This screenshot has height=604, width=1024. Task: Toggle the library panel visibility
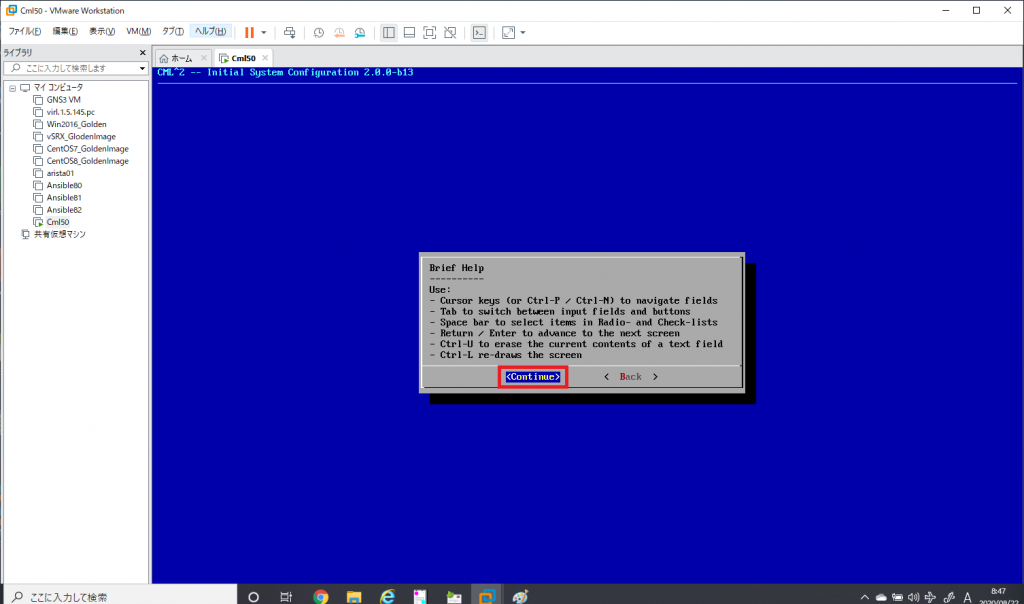click(388, 32)
